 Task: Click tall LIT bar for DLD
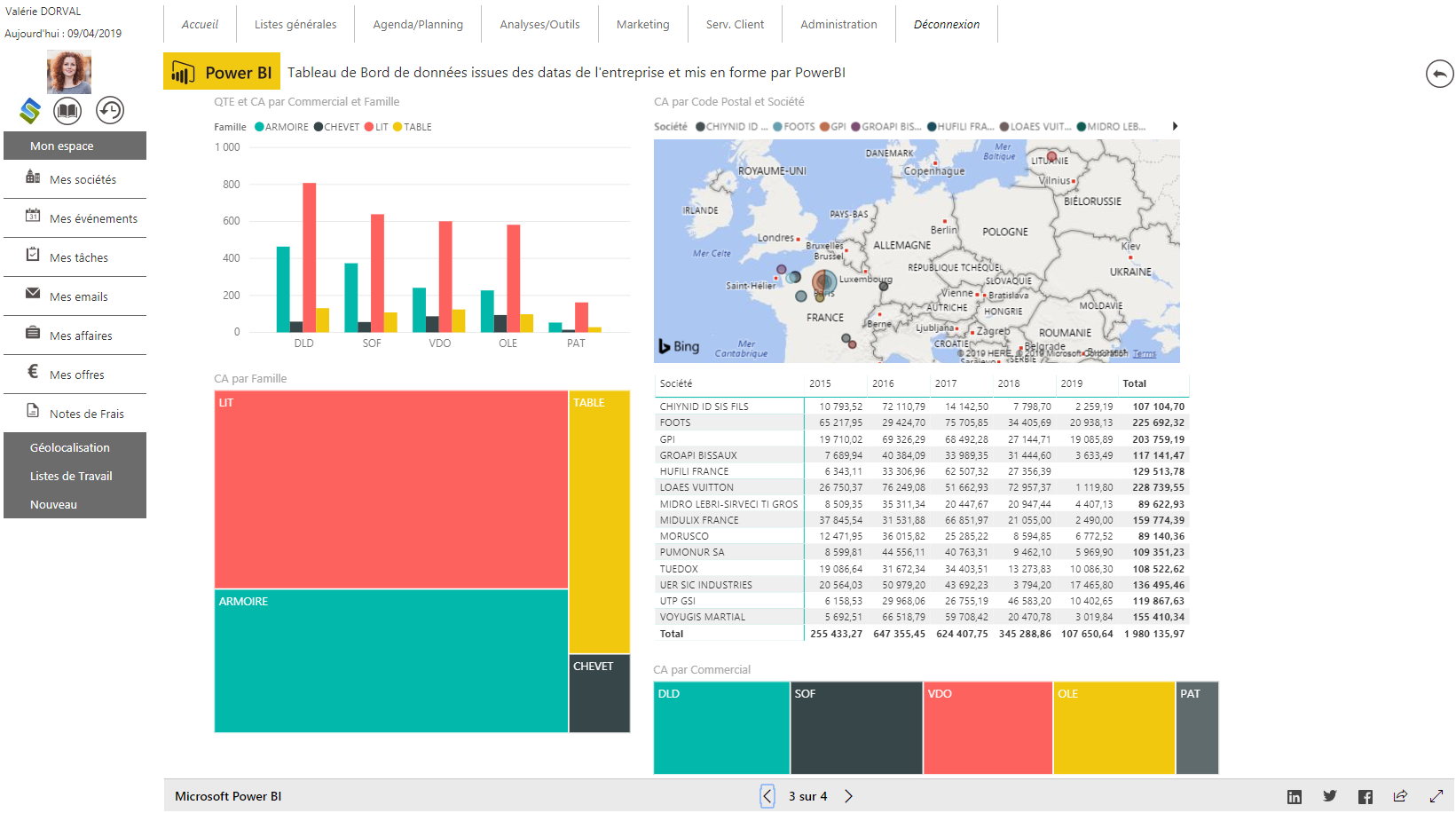tap(310, 257)
